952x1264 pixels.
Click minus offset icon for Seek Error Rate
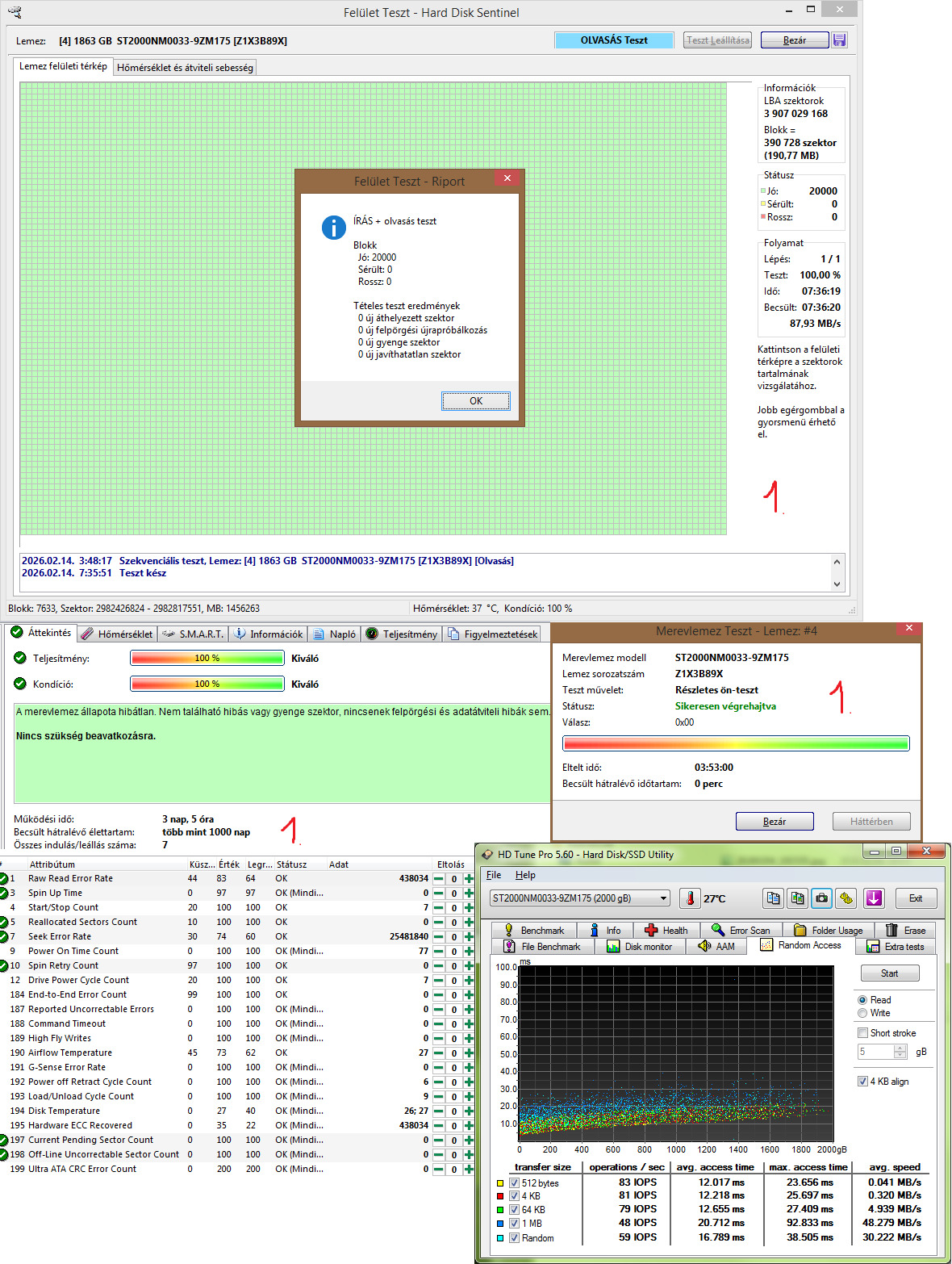tap(439, 937)
